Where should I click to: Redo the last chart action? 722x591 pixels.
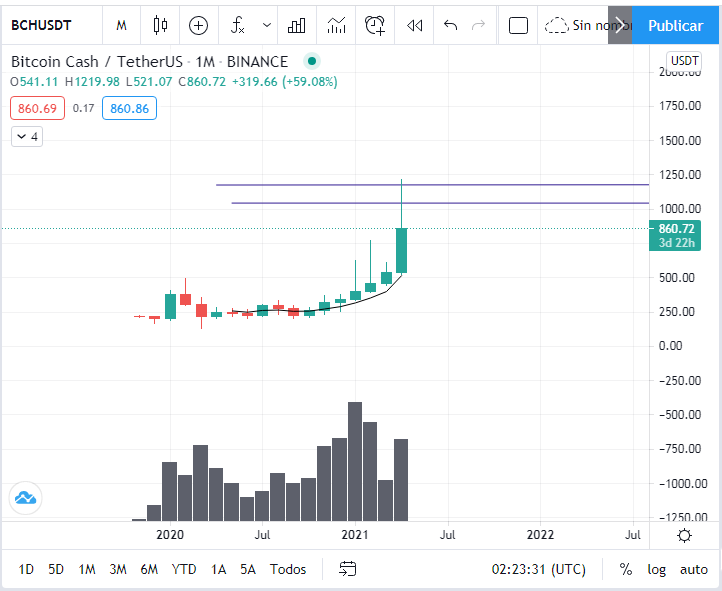click(479, 25)
